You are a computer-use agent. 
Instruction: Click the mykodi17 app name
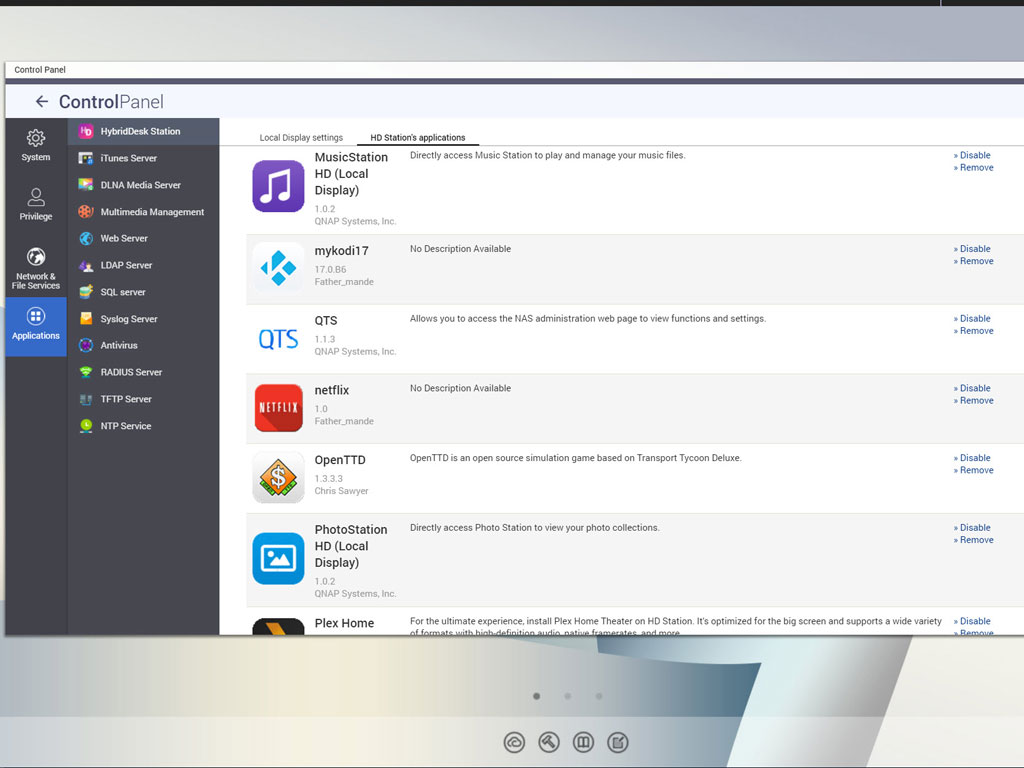click(x=342, y=251)
